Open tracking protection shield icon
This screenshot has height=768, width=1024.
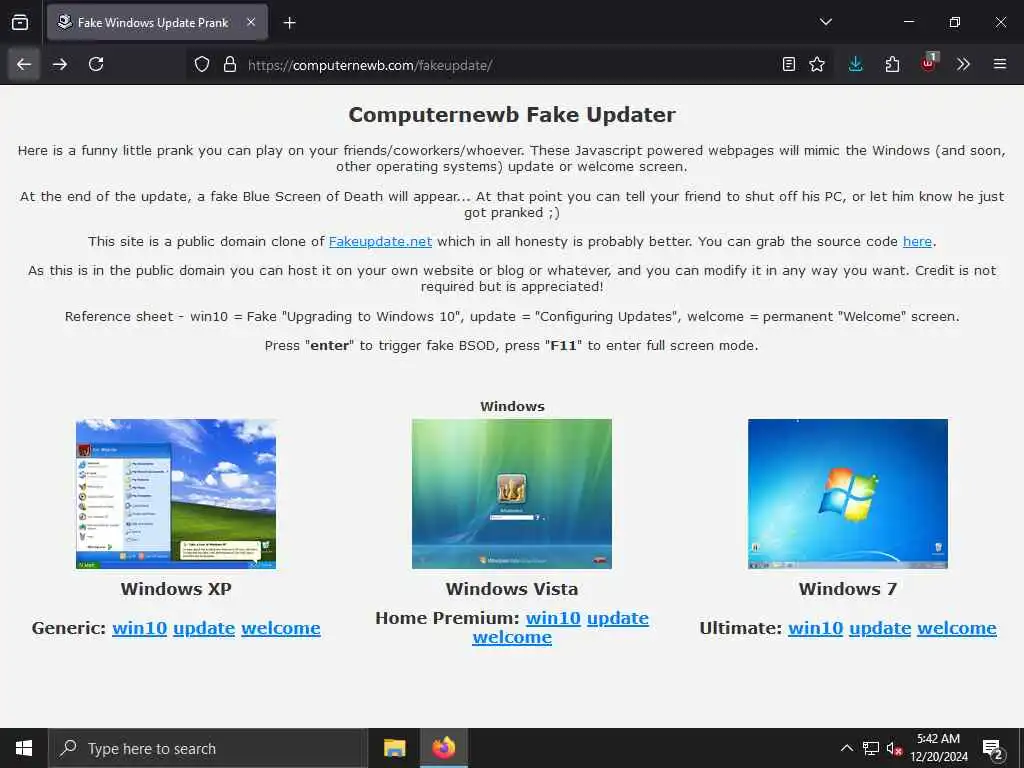202,64
